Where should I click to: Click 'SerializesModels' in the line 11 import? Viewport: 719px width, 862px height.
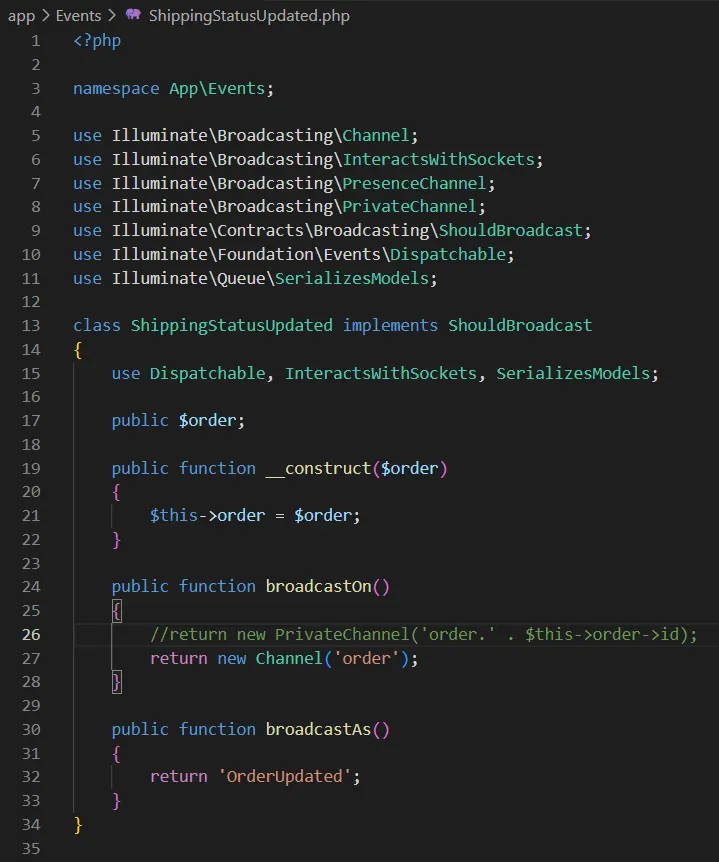coord(351,278)
